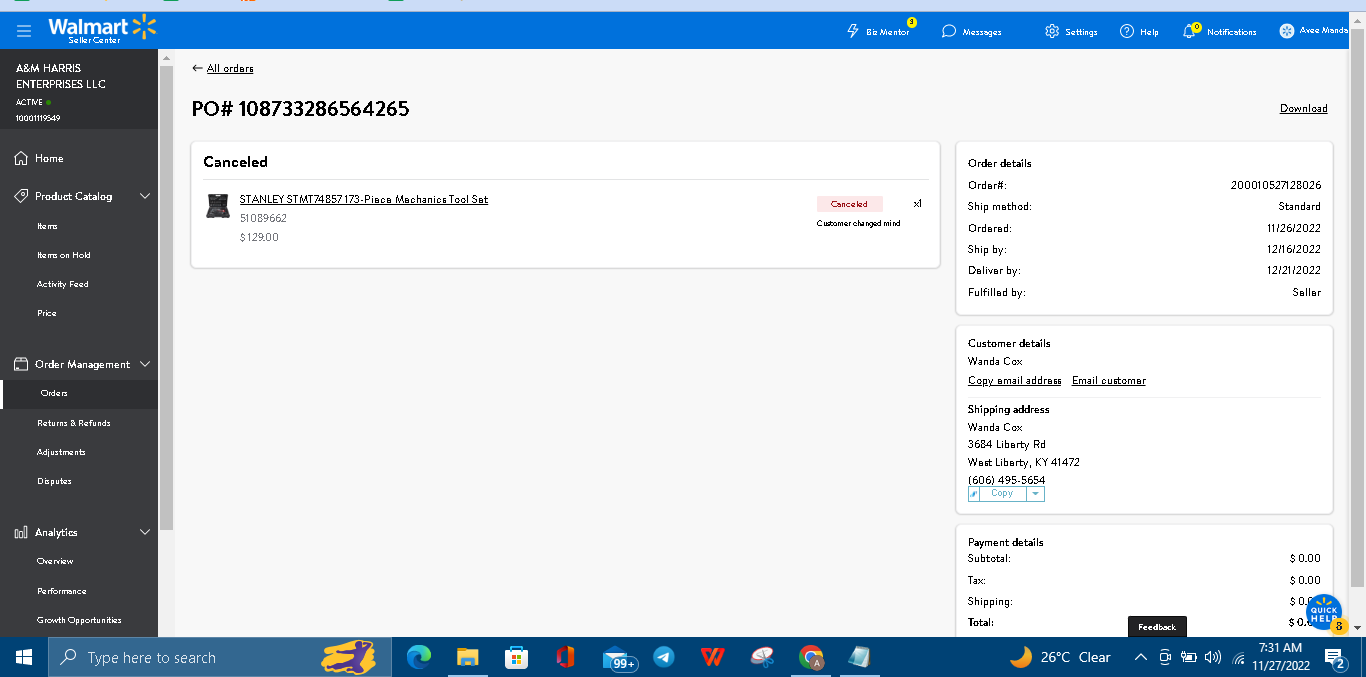Click the Canceled status badge
The image size is (1366, 677).
pyautogui.click(x=850, y=204)
